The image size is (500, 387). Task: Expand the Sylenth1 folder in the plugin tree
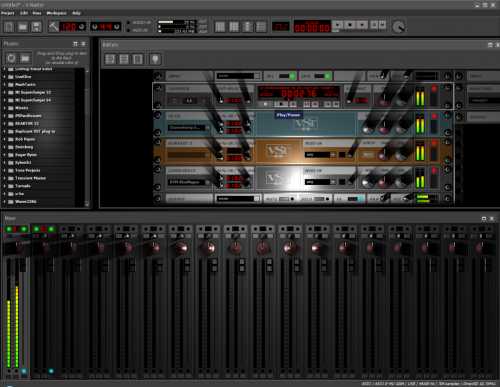4,163
